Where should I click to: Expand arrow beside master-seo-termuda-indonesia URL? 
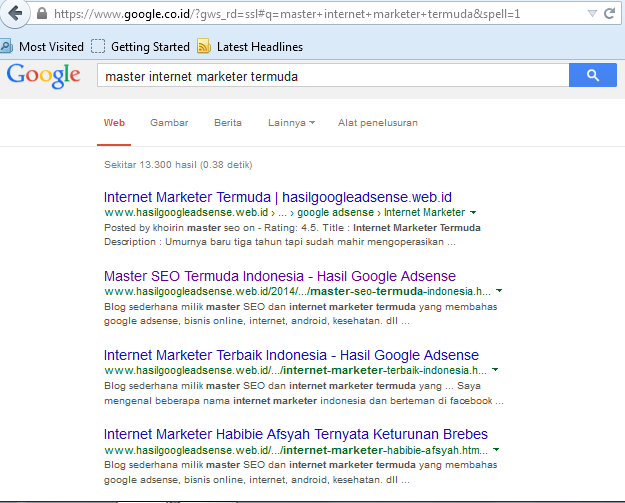point(499,291)
